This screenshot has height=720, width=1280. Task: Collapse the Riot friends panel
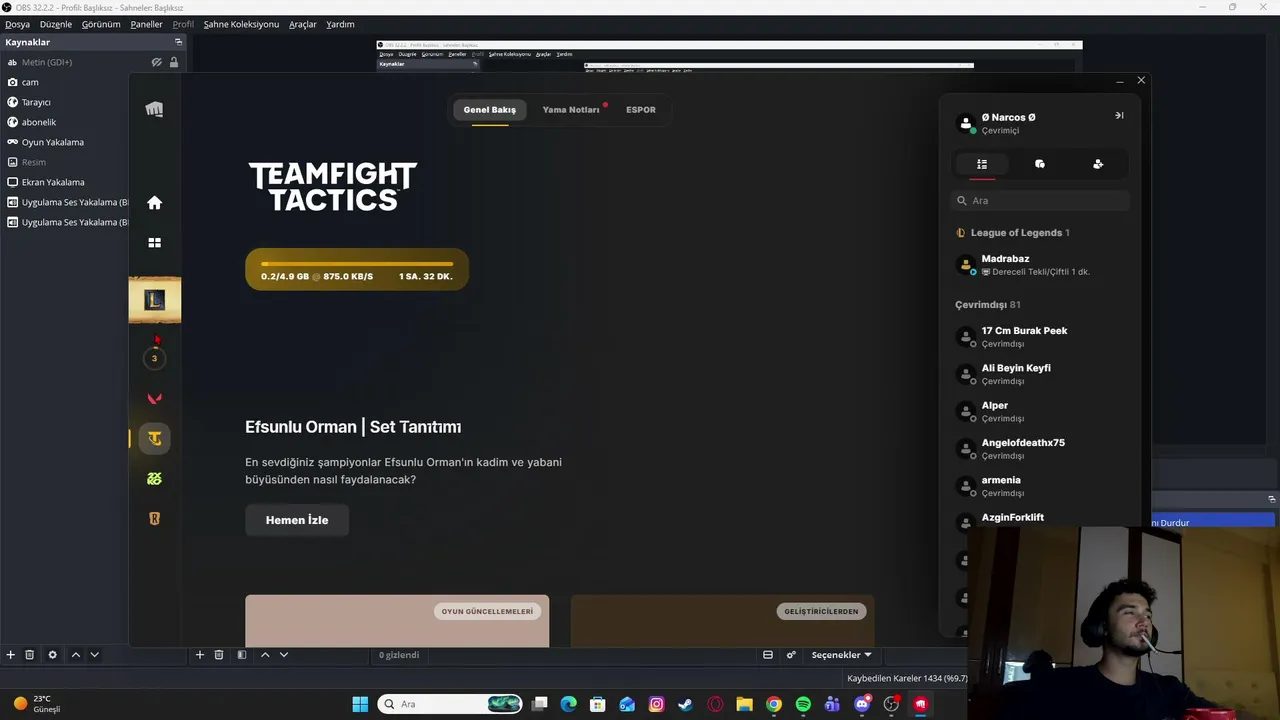(x=1119, y=115)
